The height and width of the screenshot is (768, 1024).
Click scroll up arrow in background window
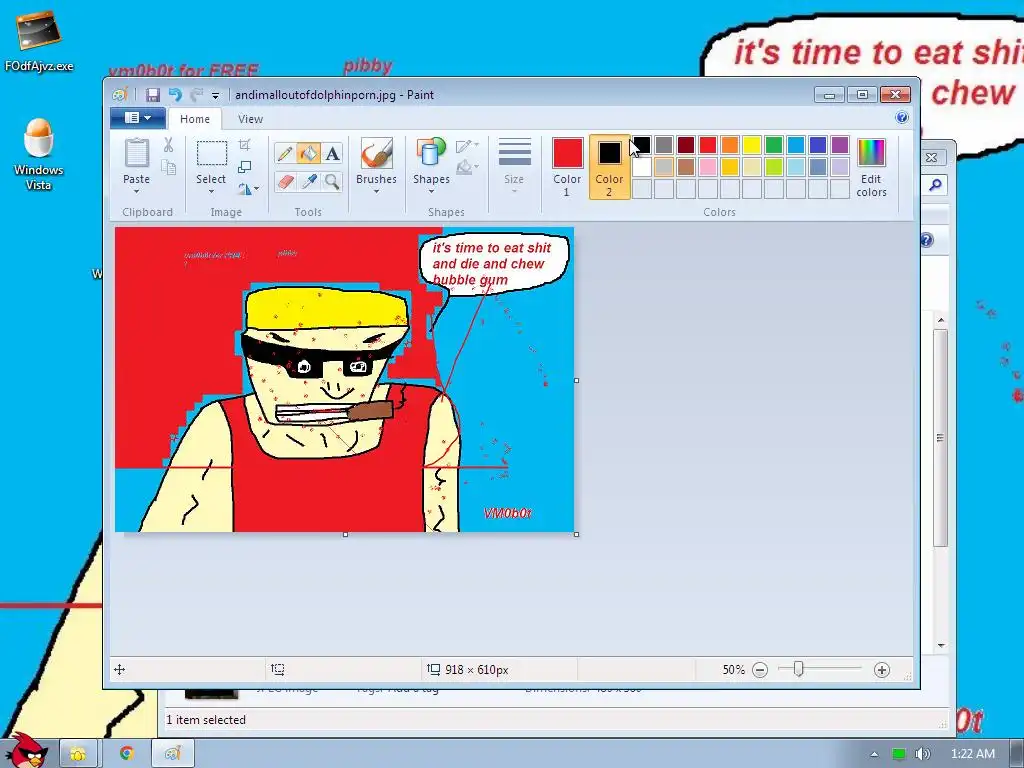click(941, 320)
